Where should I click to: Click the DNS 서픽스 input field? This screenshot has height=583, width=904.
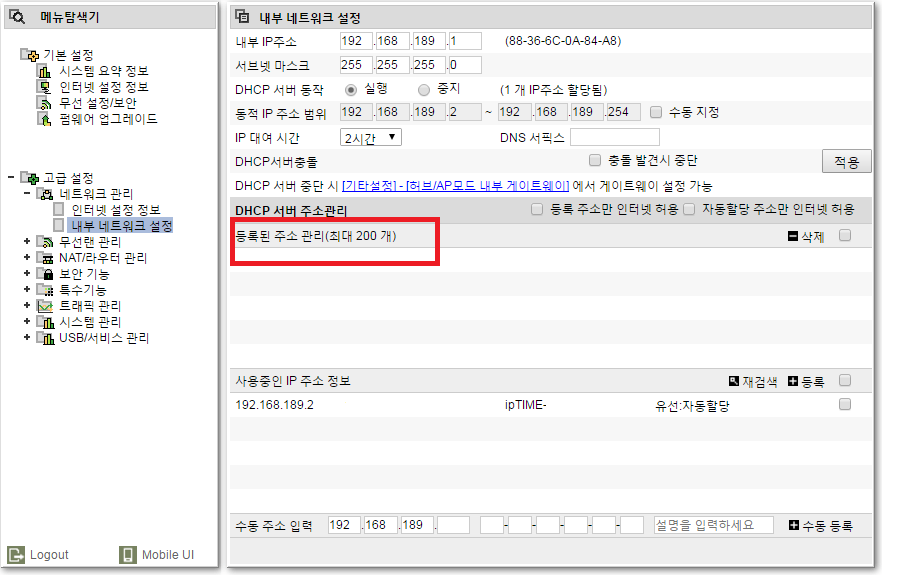click(615, 137)
